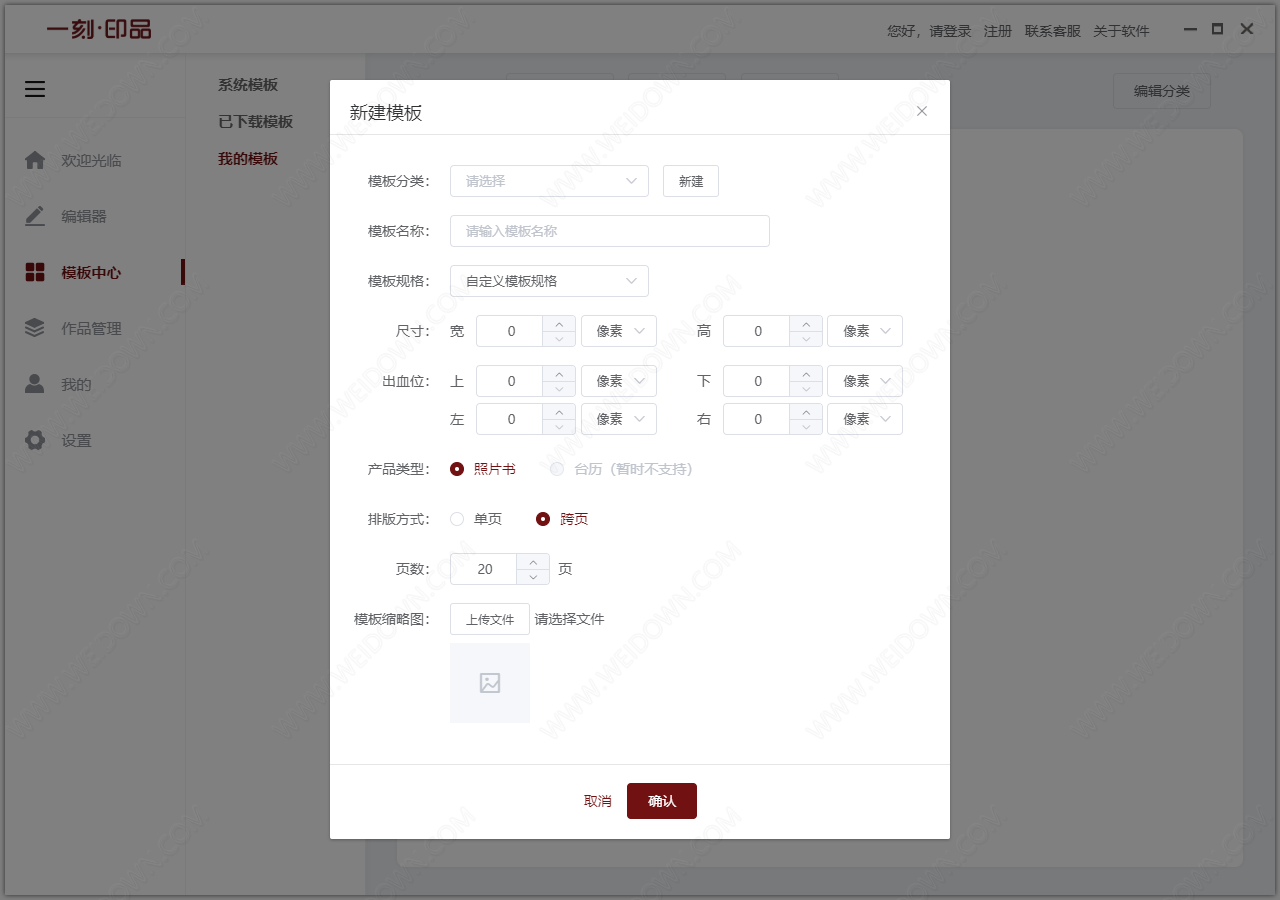Open the width unit 像素 dropdown
Viewport: 1280px width, 900px height.
tap(619, 331)
